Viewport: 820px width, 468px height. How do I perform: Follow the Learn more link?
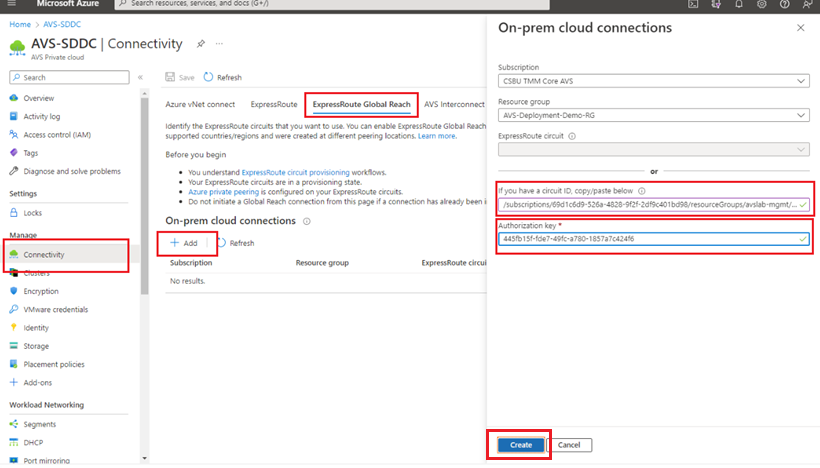437,136
